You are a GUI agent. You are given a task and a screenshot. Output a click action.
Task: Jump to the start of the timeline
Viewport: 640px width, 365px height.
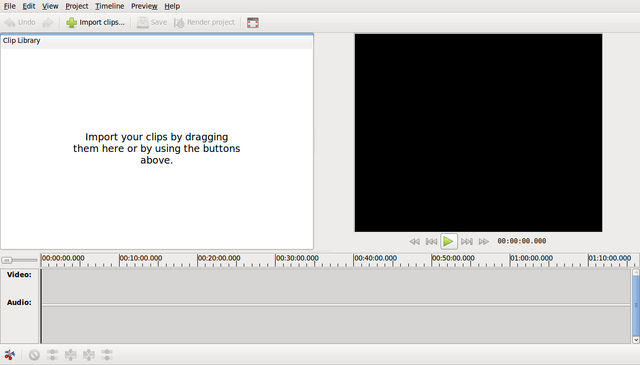431,241
